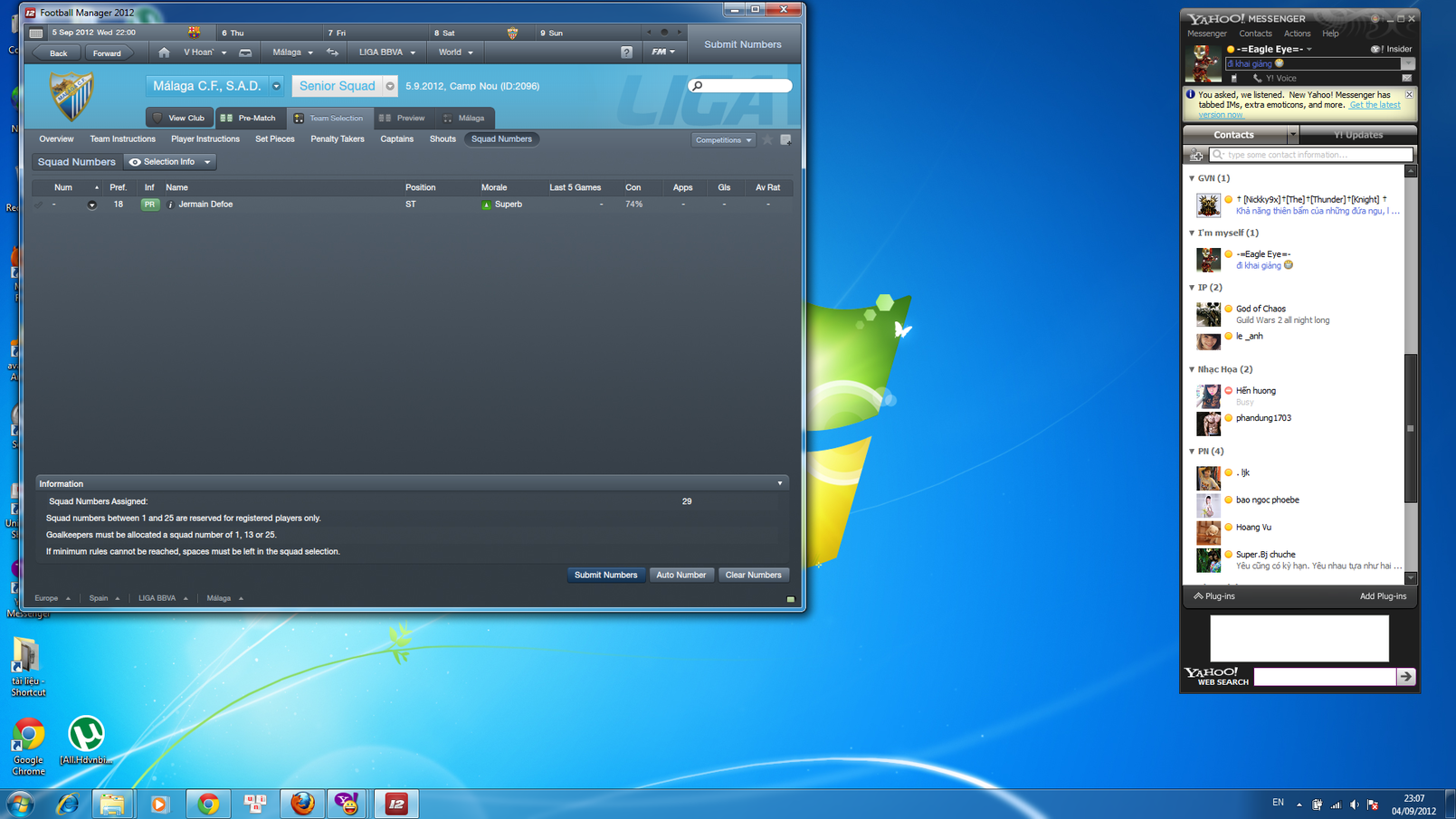
Task: Toggle the Selection Info view
Action: 170,162
